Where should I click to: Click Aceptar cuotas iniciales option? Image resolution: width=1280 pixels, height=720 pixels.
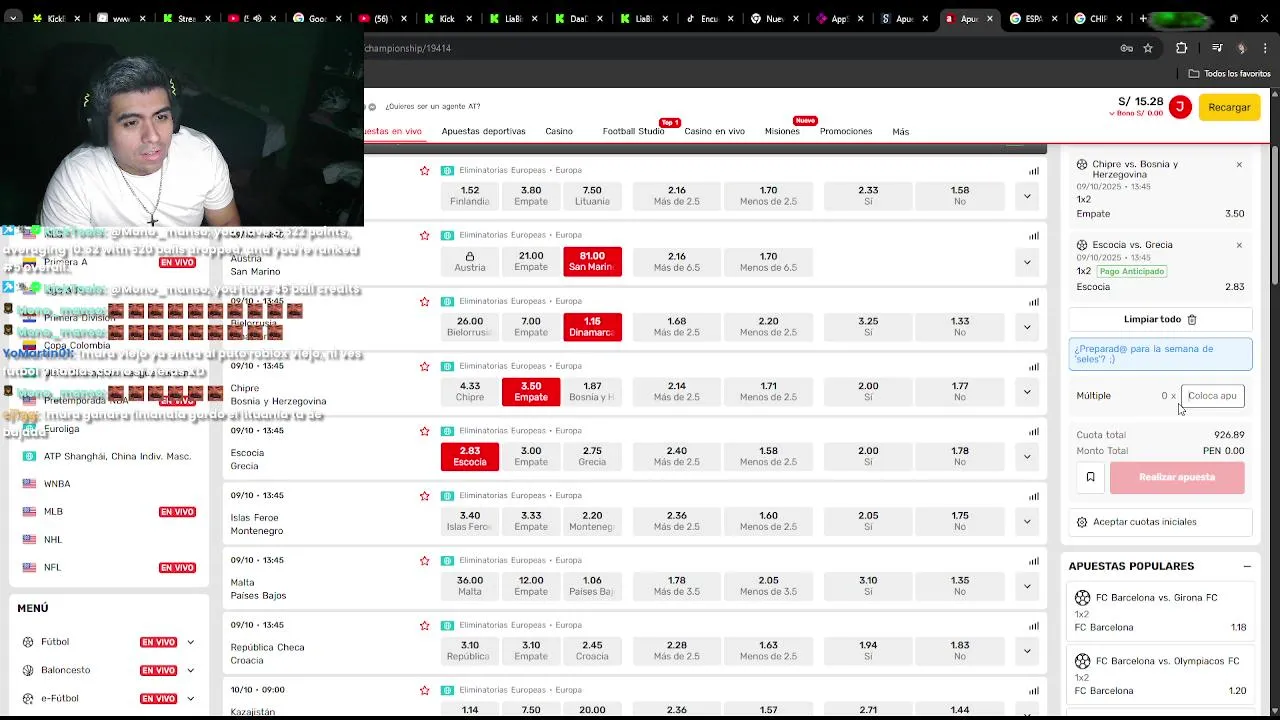click(1160, 522)
